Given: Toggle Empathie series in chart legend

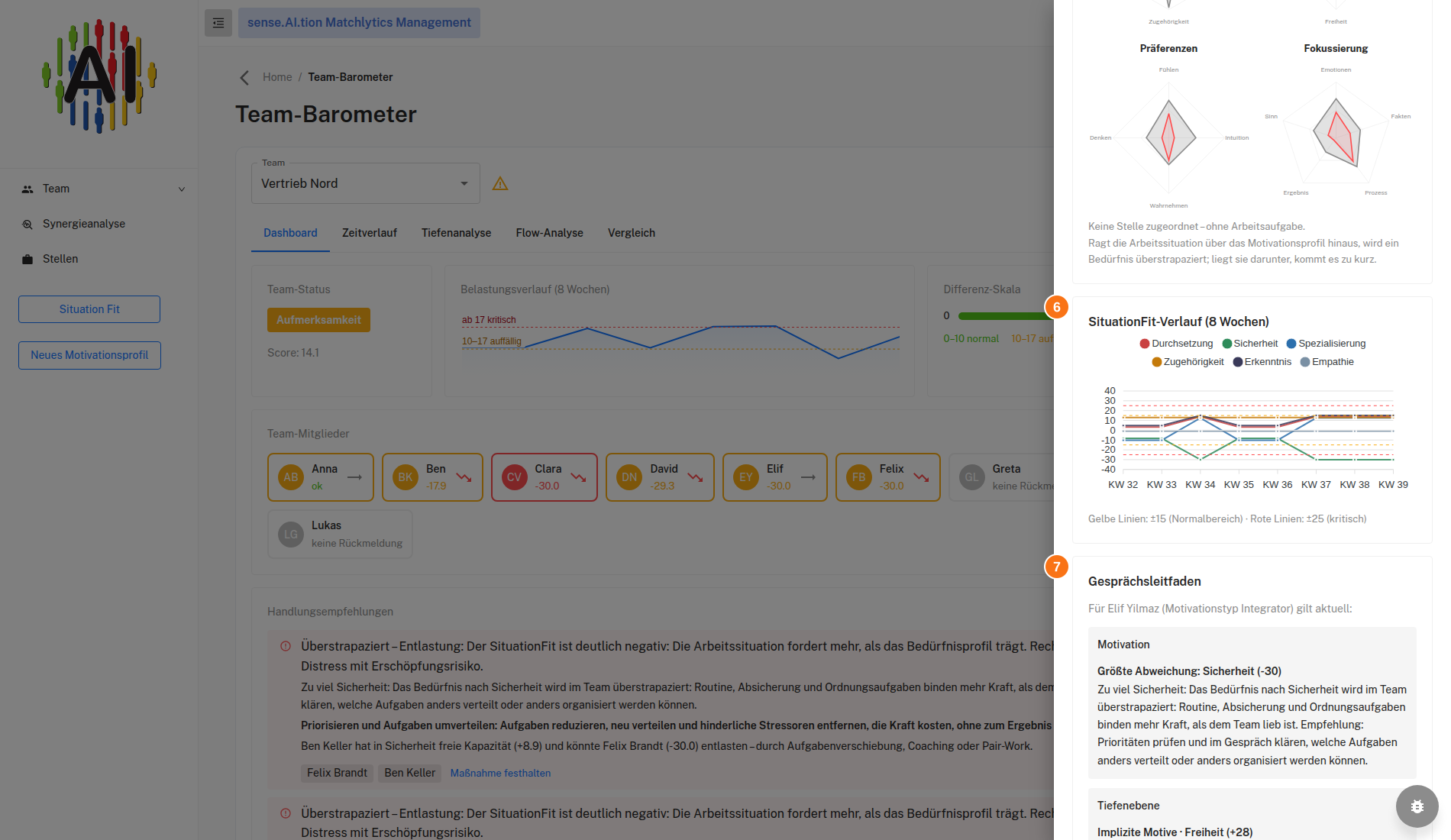Looking at the screenshot, I should pos(1327,362).
